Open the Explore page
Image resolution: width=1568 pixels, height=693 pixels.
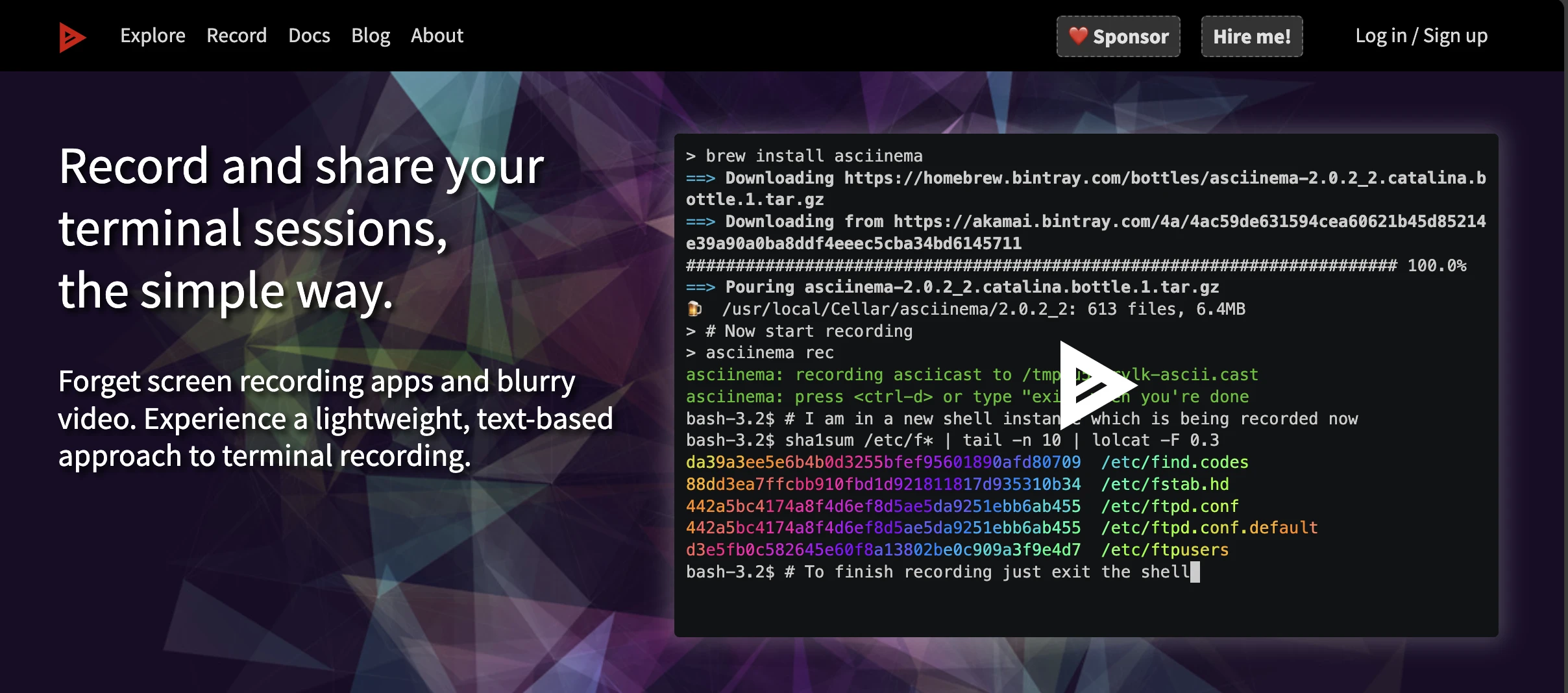click(153, 36)
